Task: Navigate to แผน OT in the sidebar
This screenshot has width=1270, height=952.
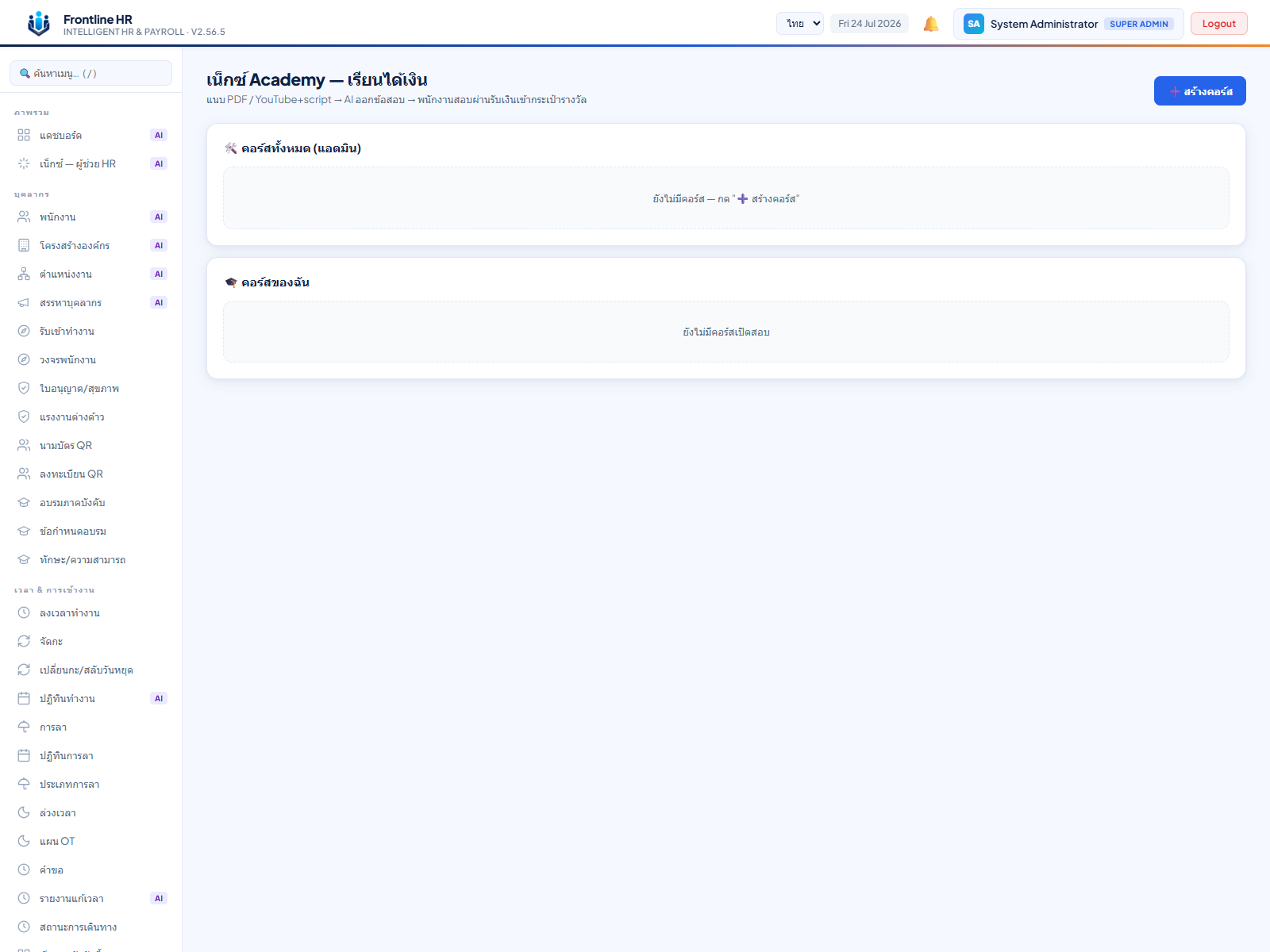Action: (92, 841)
